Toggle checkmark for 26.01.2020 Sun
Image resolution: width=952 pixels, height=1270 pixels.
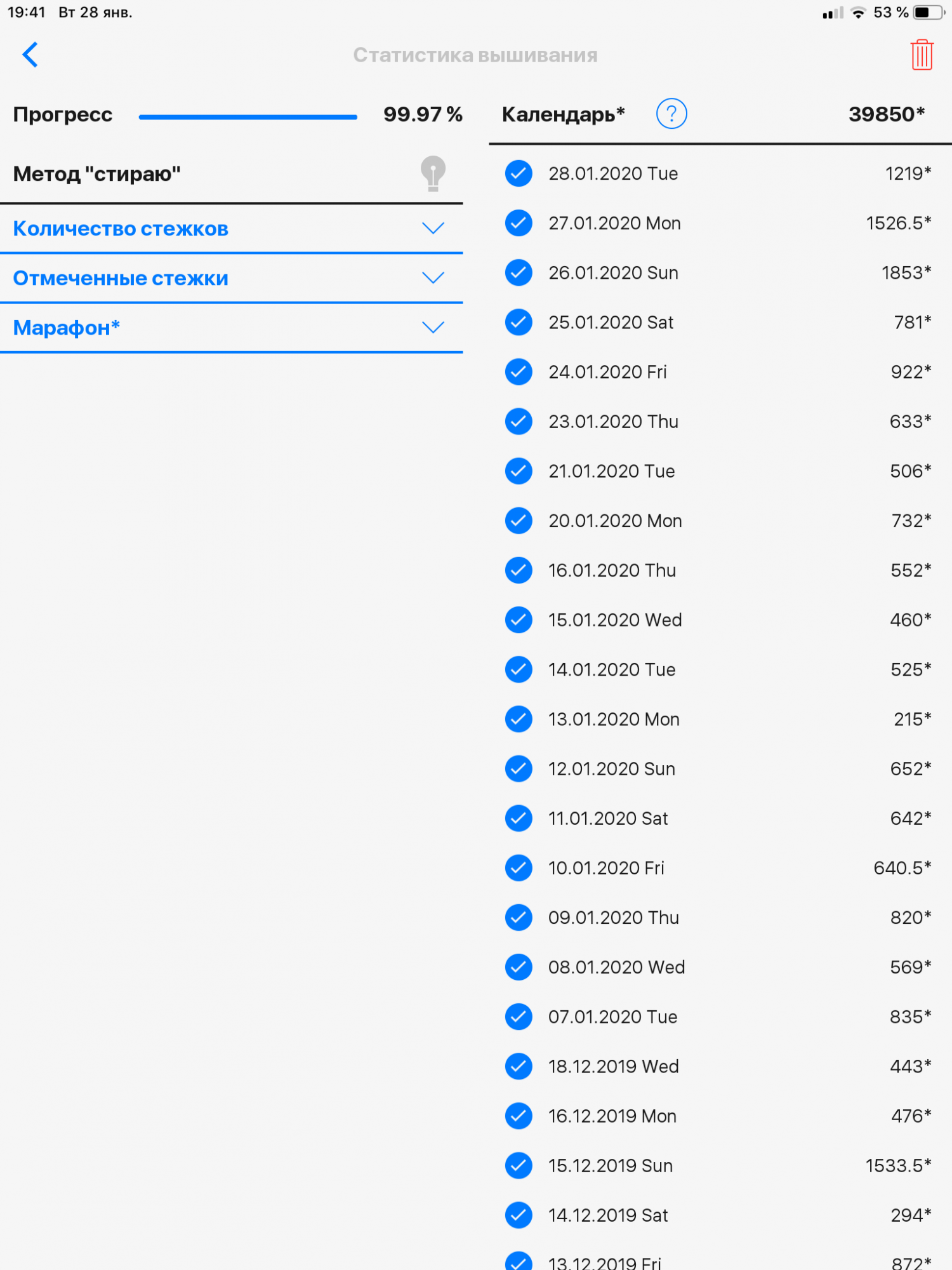click(519, 272)
